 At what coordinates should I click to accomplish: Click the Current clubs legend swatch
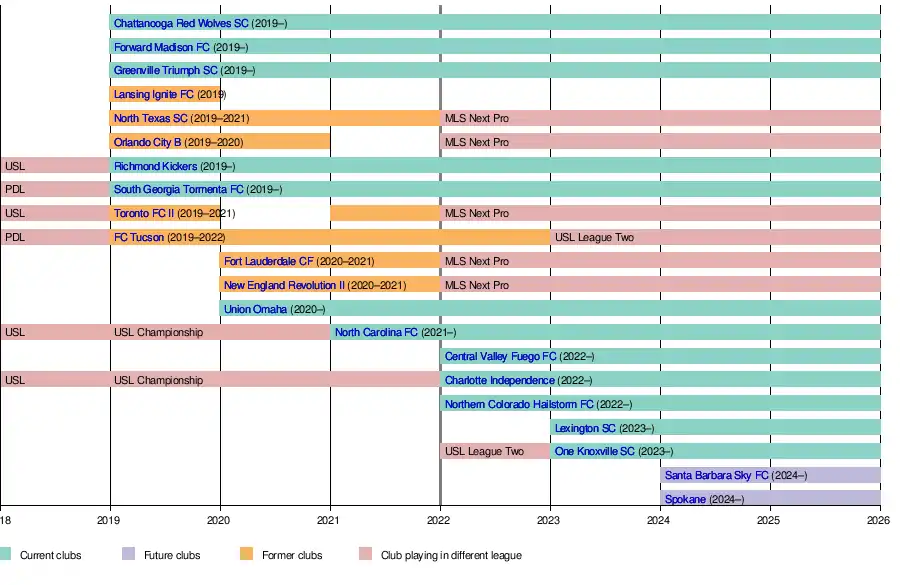click(x=6, y=554)
